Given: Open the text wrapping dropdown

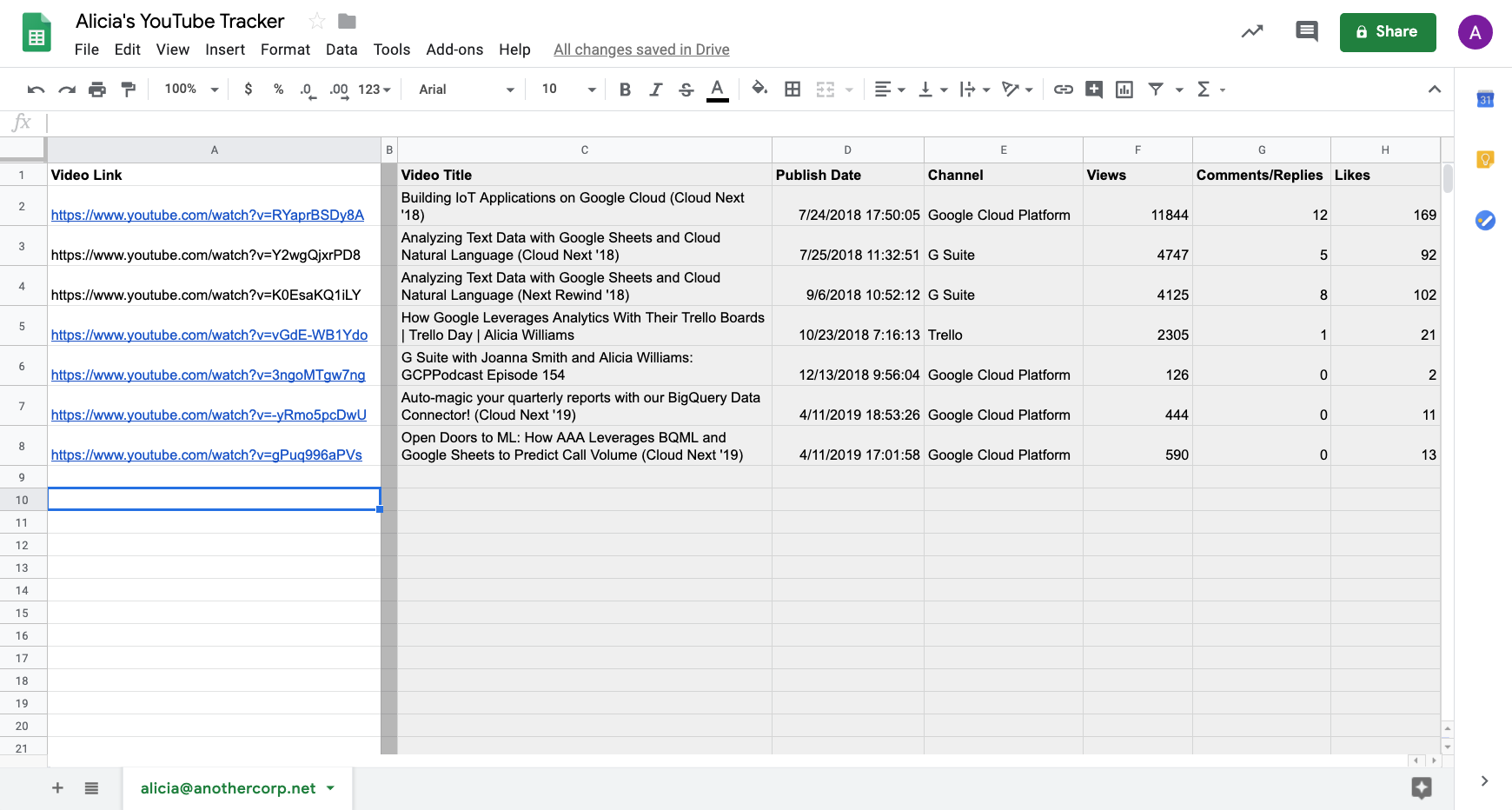Looking at the screenshot, I should click(x=975, y=90).
